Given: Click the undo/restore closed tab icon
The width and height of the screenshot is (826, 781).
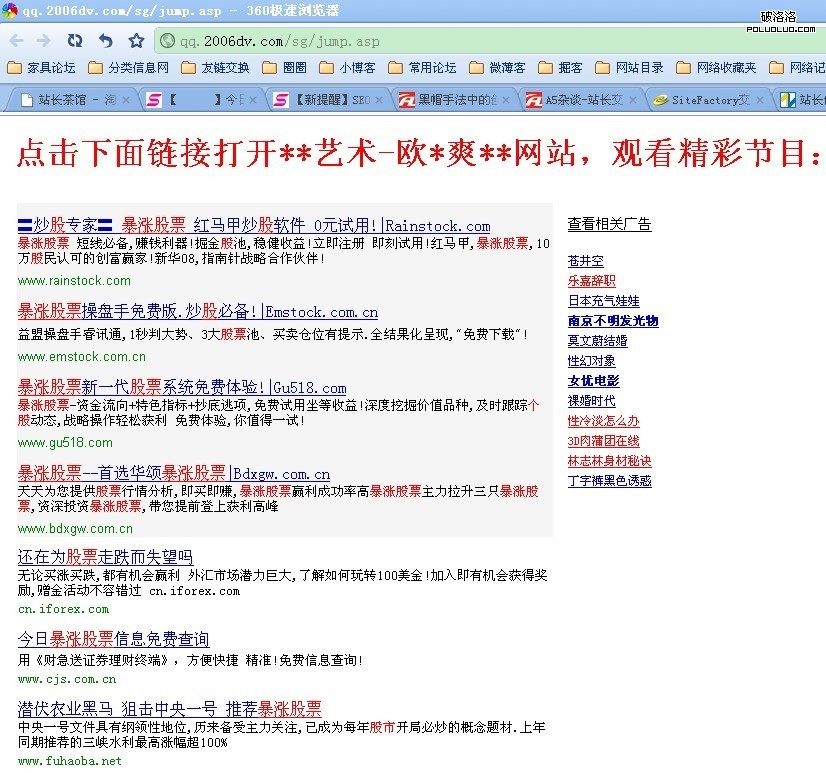Looking at the screenshot, I should pos(105,41).
